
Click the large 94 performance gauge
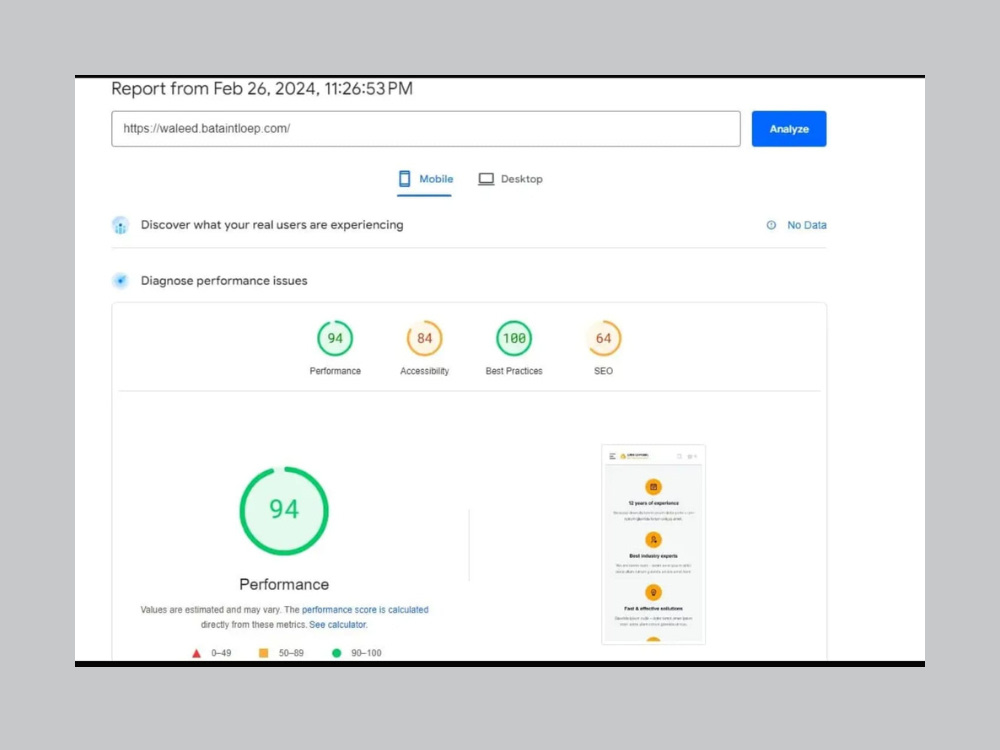pyautogui.click(x=284, y=511)
